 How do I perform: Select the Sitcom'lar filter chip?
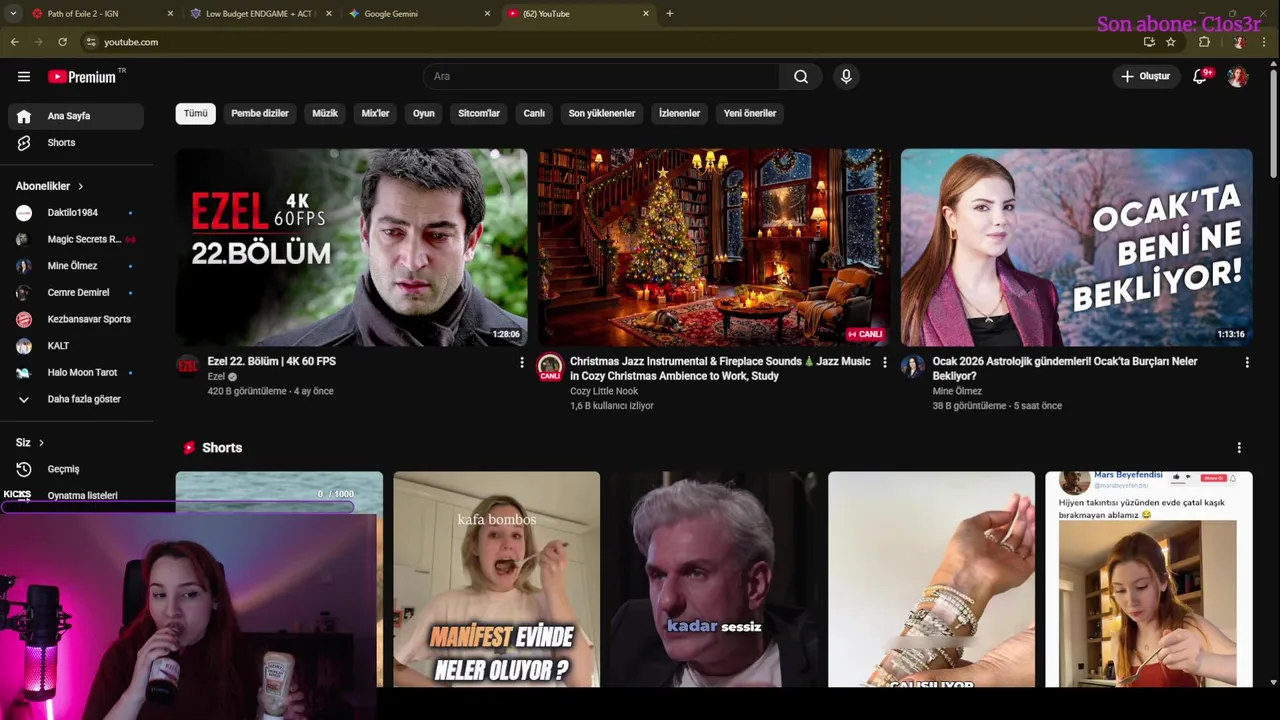pos(479,113)
